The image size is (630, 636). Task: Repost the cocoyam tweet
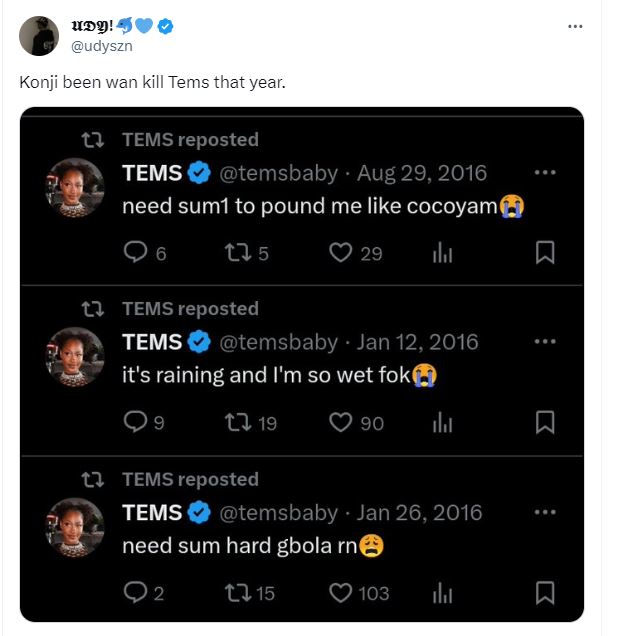click(237, 253)
